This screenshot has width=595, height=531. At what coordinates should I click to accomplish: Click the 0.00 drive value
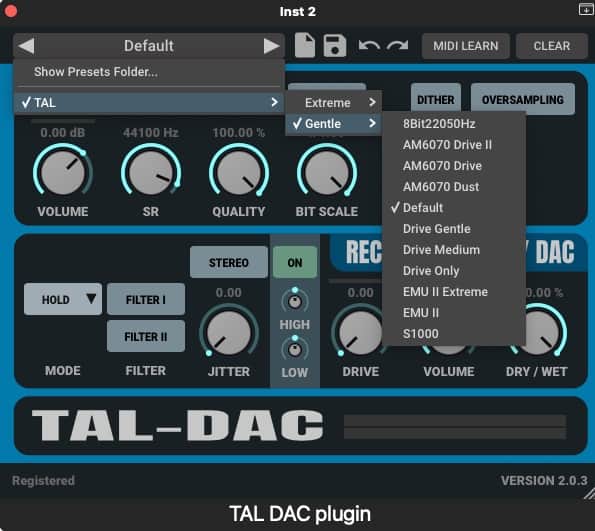360,293
